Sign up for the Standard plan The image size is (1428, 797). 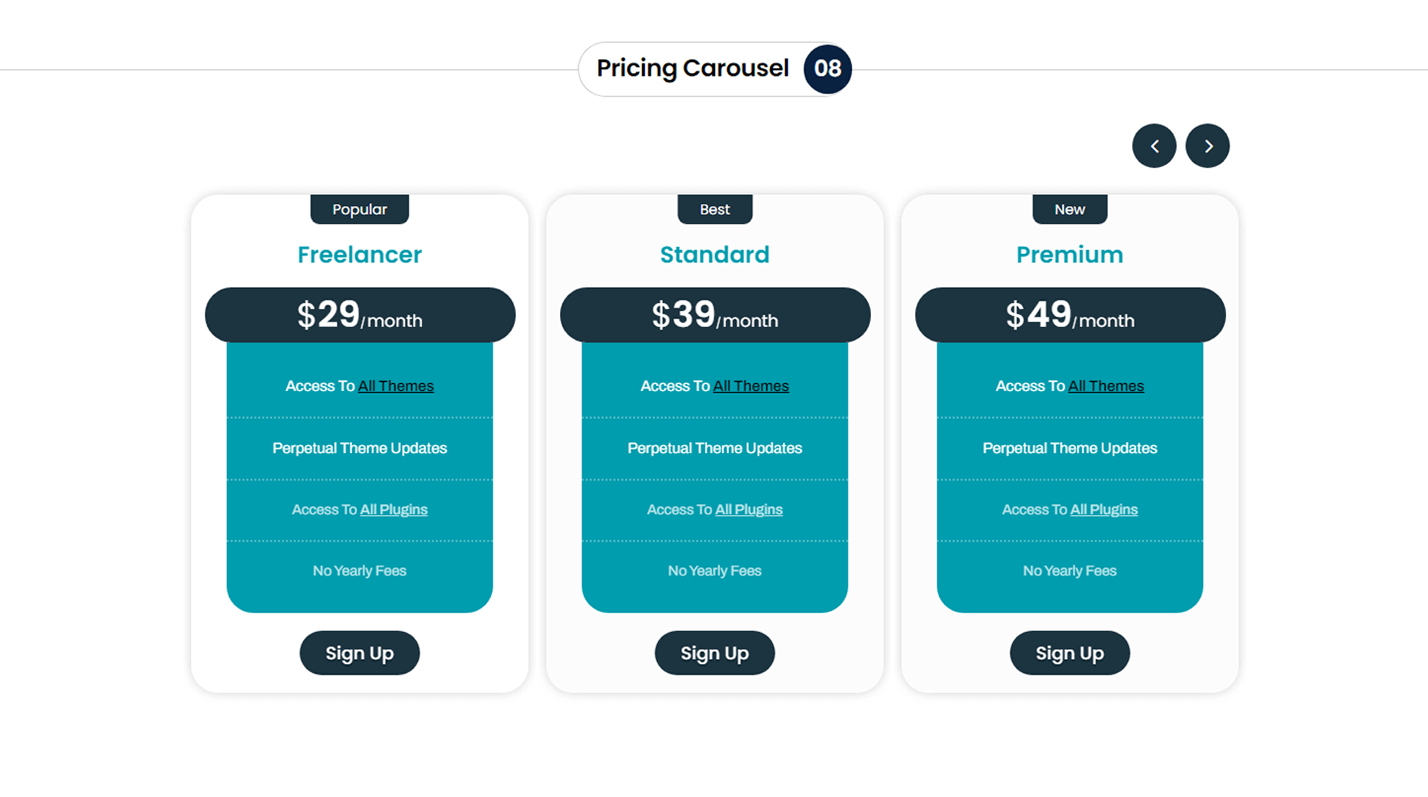coord(714,653)
